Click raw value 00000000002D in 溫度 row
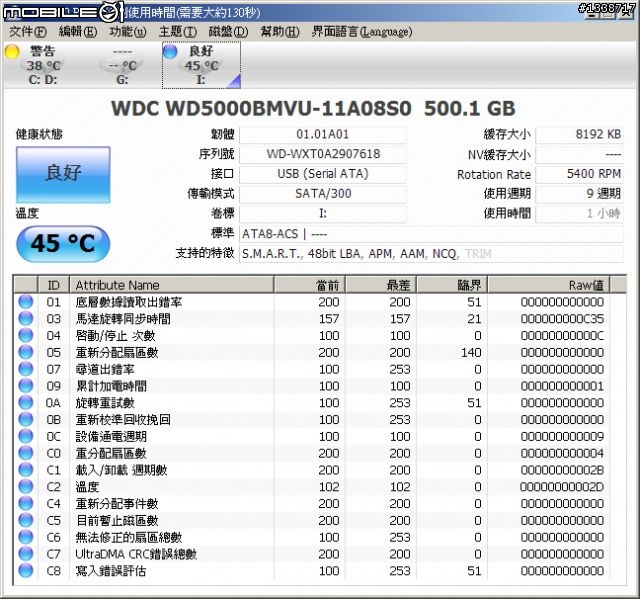Image resolution: width=640 pixels, height=599 pixels. click(x=562, y=487)
